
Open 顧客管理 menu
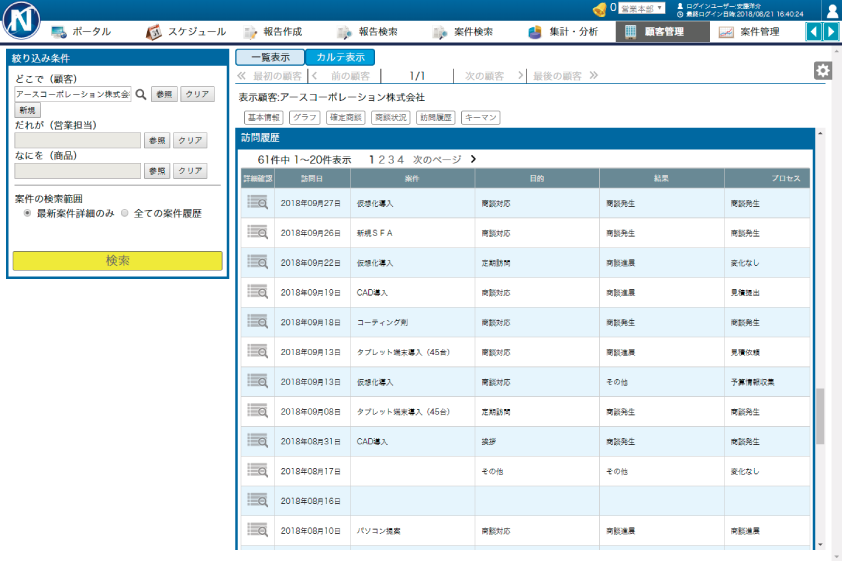662,32
